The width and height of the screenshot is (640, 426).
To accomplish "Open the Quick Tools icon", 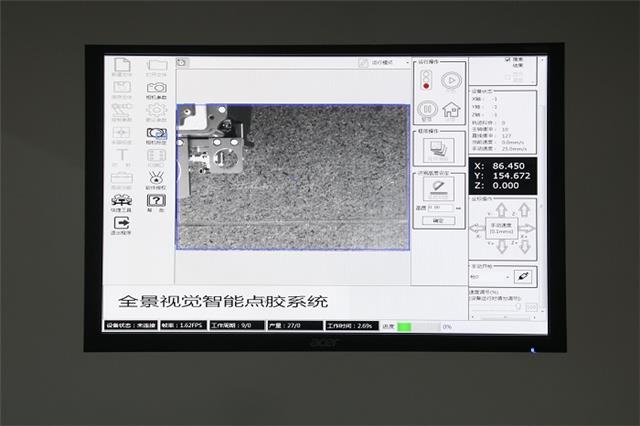I will click(121, 200).
